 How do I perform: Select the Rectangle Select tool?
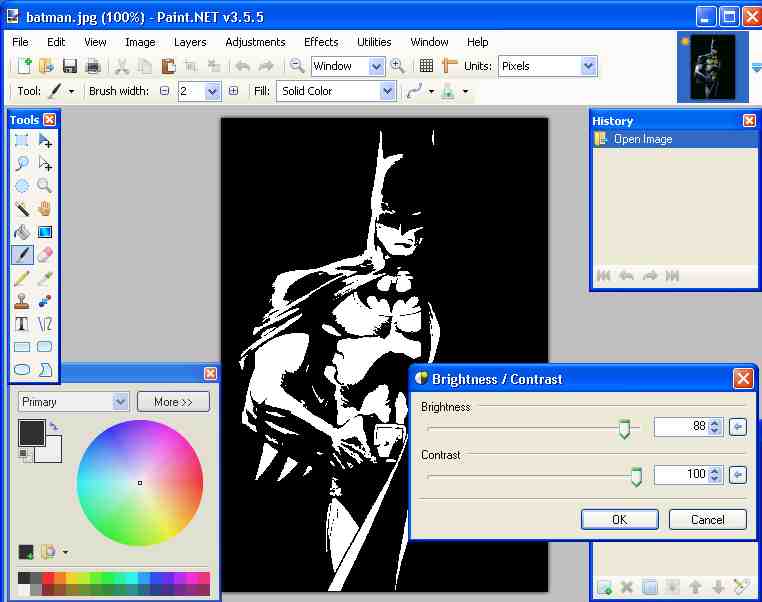21,140
